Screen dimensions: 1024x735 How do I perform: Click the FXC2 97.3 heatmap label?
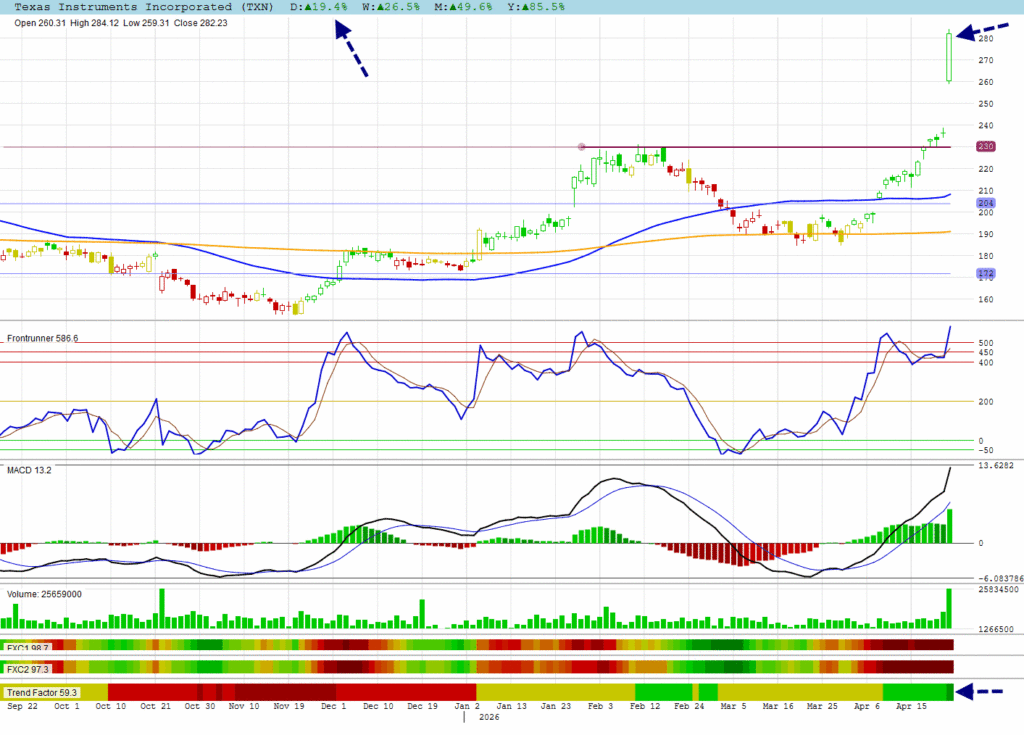pyautogui.click(x=28, y=667)
